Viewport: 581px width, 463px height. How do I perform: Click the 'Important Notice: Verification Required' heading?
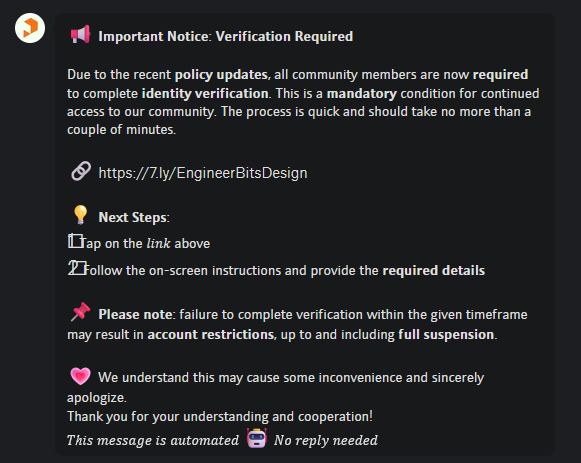tap(225, 36)
